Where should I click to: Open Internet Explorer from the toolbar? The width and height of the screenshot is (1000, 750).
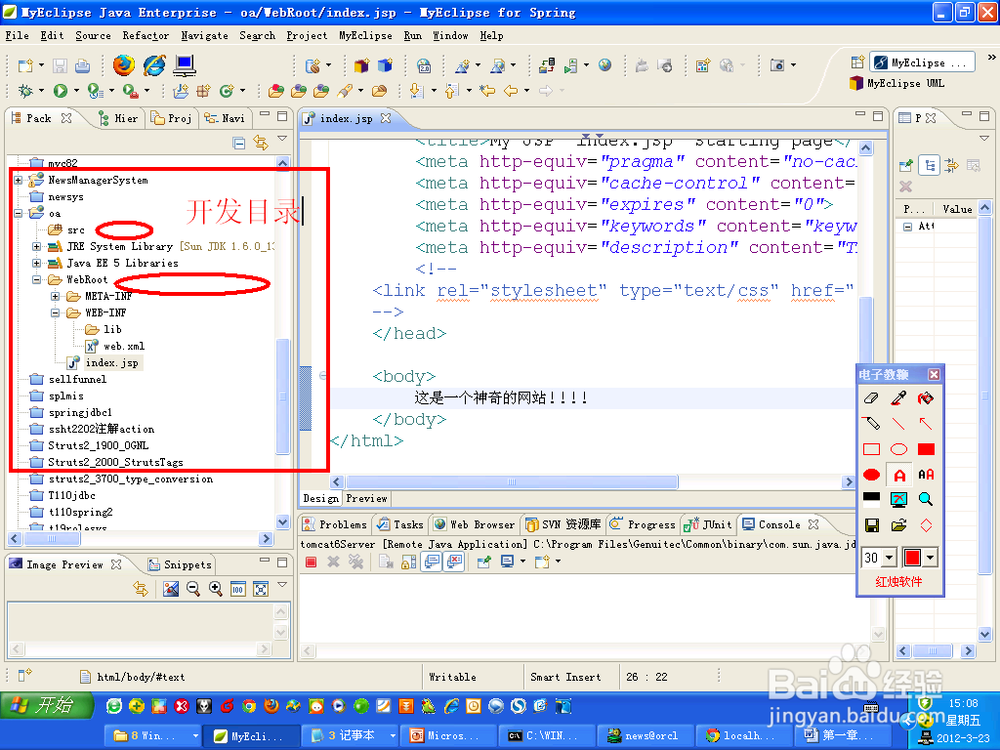(x=154, y=64)
